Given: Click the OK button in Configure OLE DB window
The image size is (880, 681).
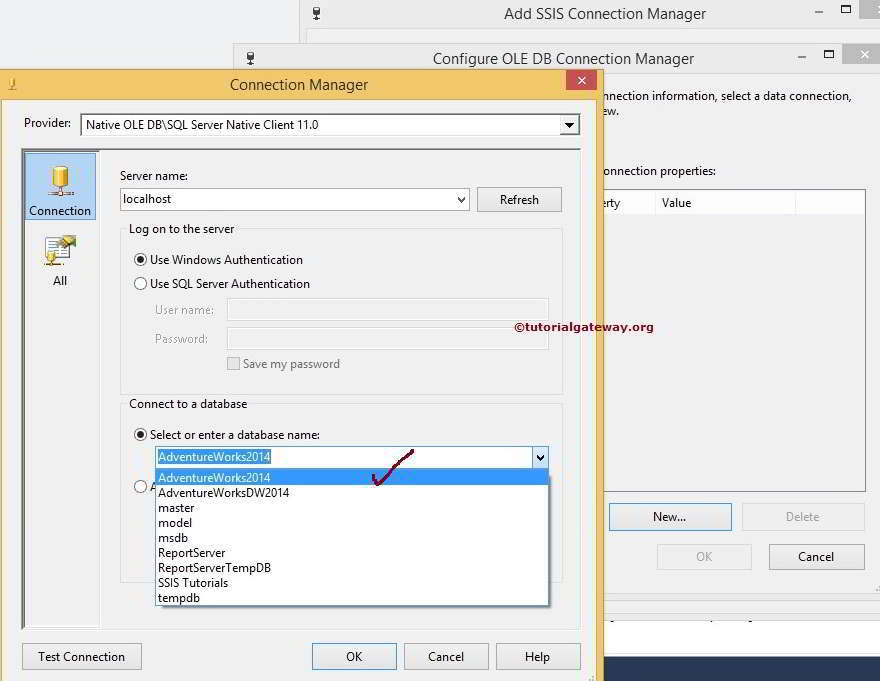Looking at the screenshot, I should click(704, 556).
